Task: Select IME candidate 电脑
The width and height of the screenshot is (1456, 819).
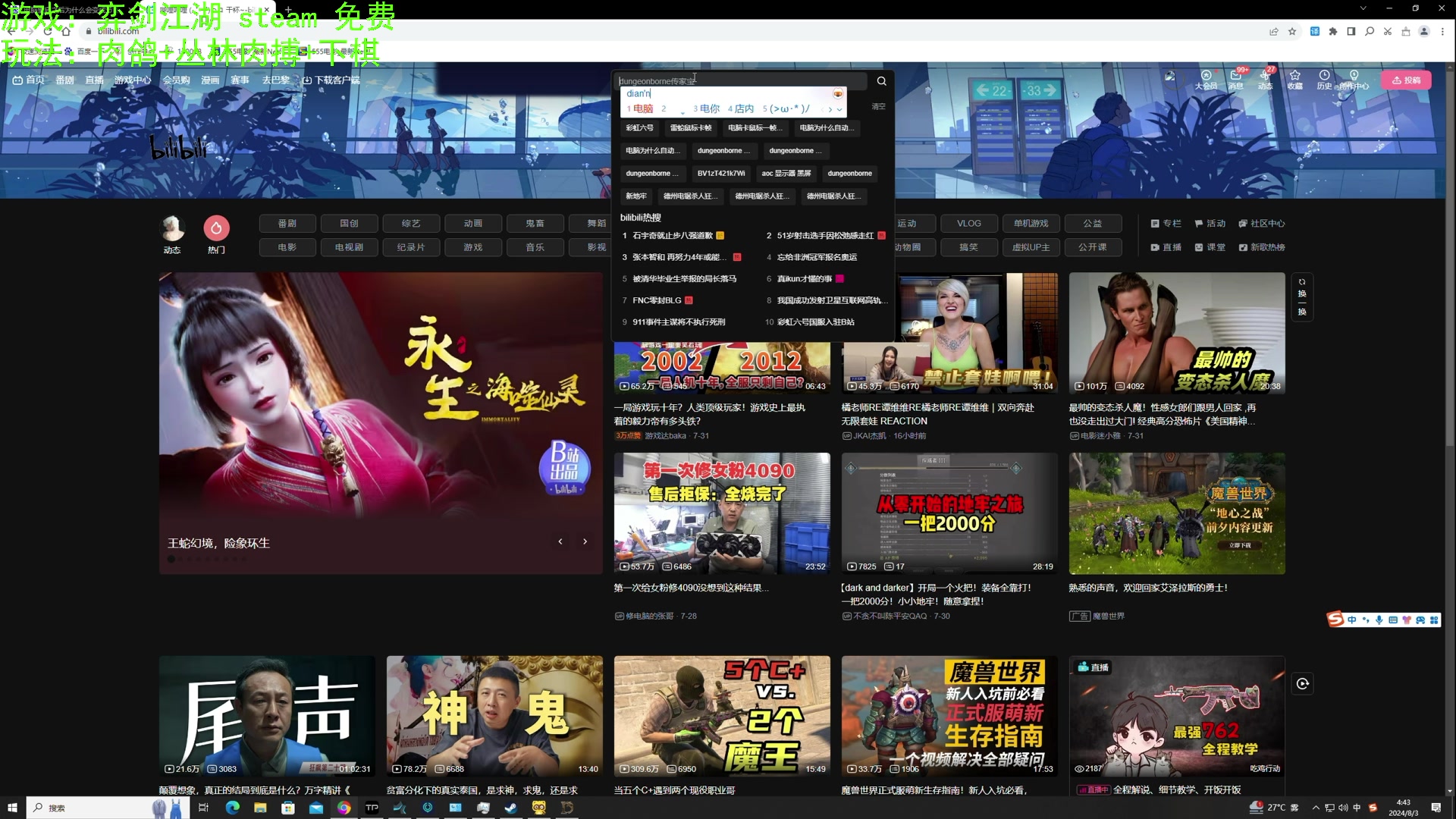Action: [642, 109]
